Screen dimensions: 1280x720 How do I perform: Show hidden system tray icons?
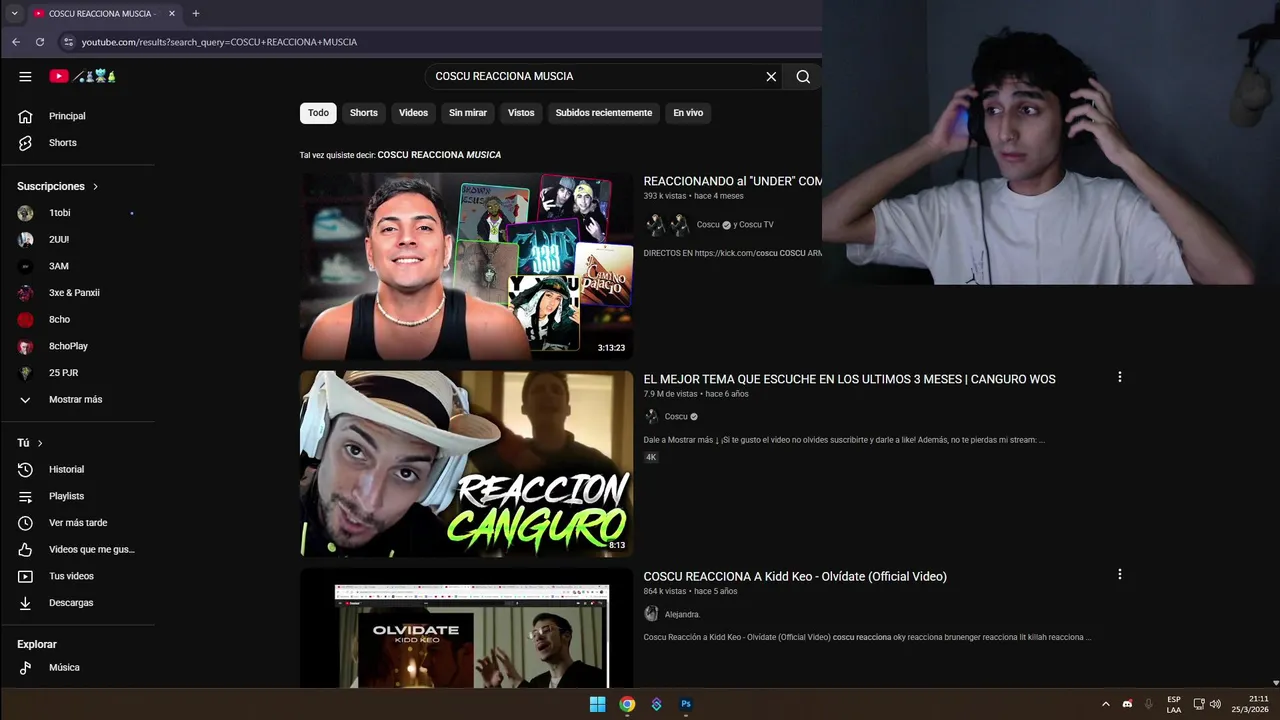[x=1105, y=704]
